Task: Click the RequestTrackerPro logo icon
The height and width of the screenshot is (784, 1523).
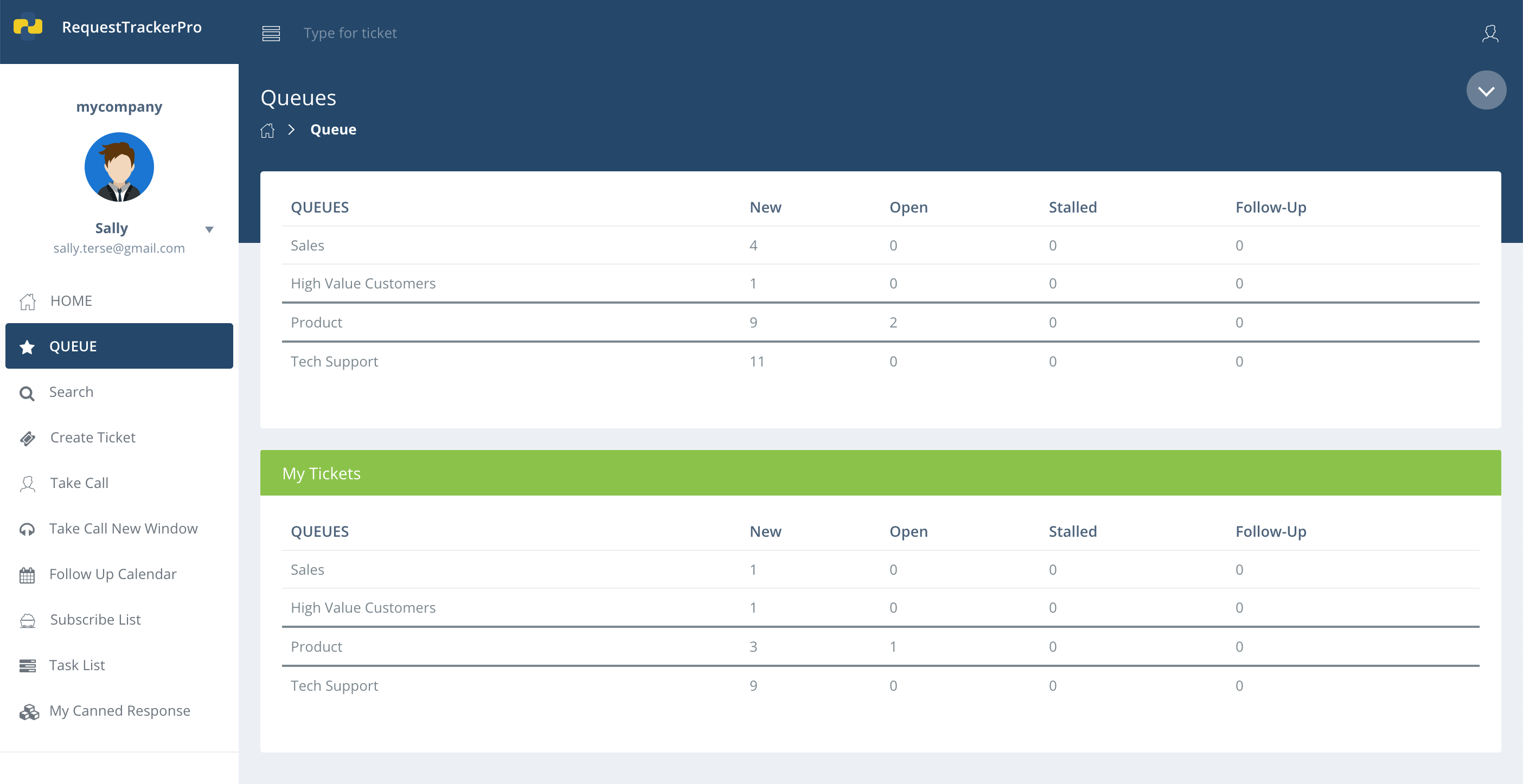Action: [x=28, y=27]
